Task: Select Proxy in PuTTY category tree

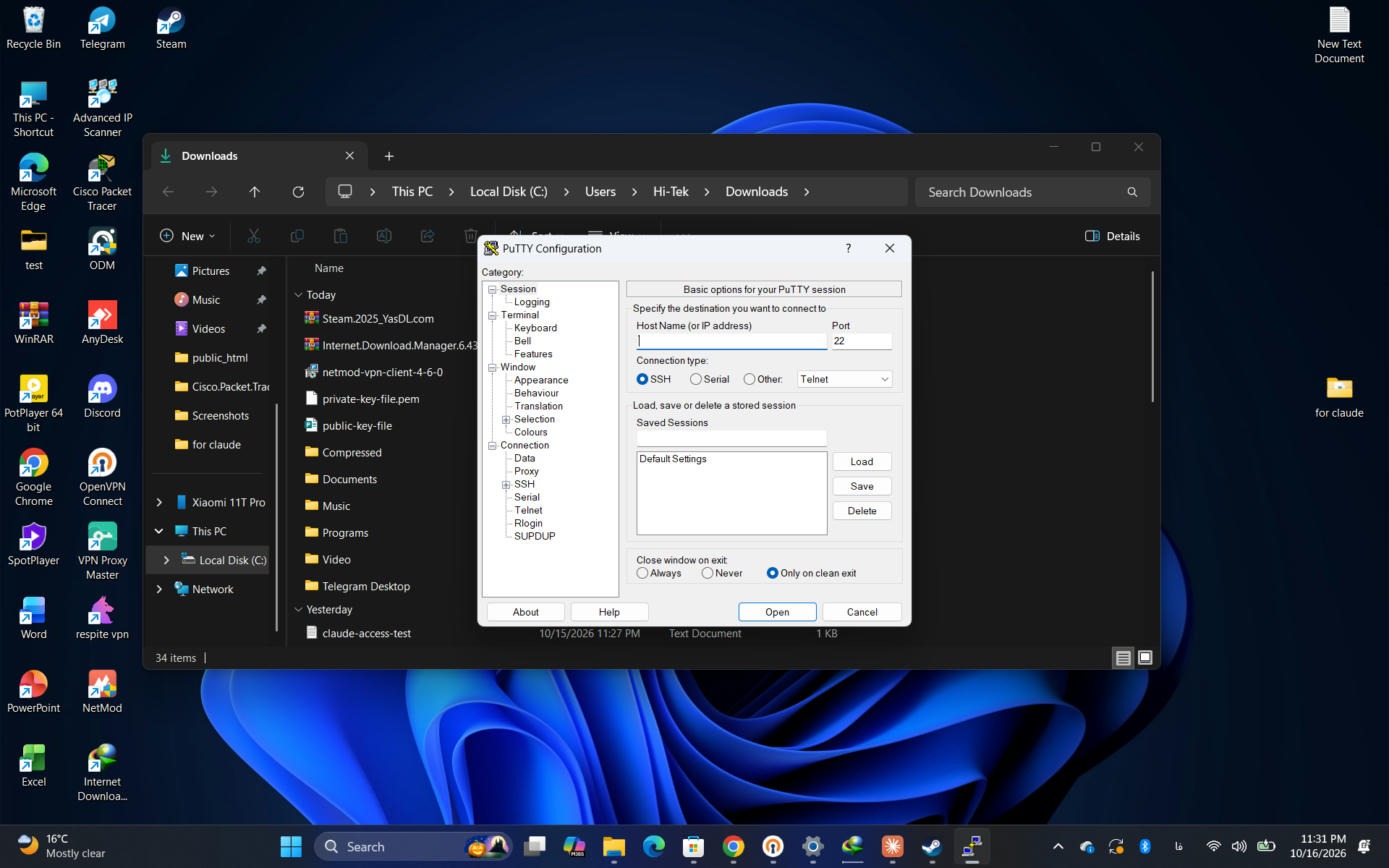Action: click(526, 471)
